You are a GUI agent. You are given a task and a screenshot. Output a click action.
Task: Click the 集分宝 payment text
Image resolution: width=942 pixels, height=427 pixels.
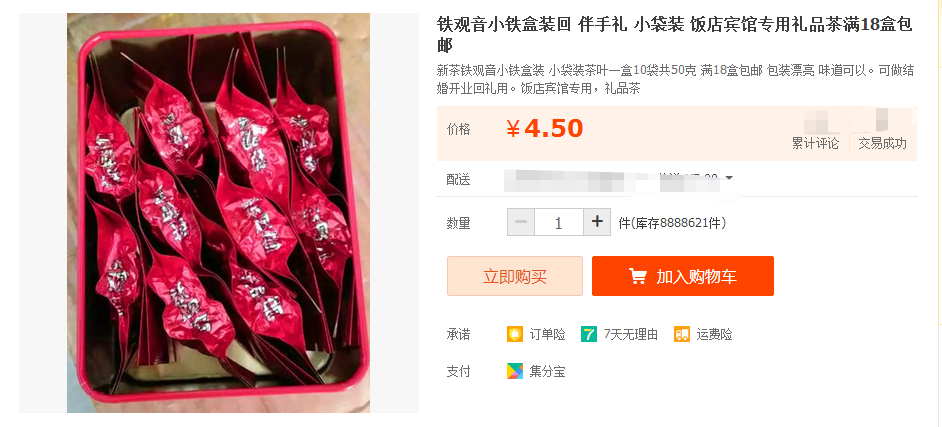pos(547,372)
